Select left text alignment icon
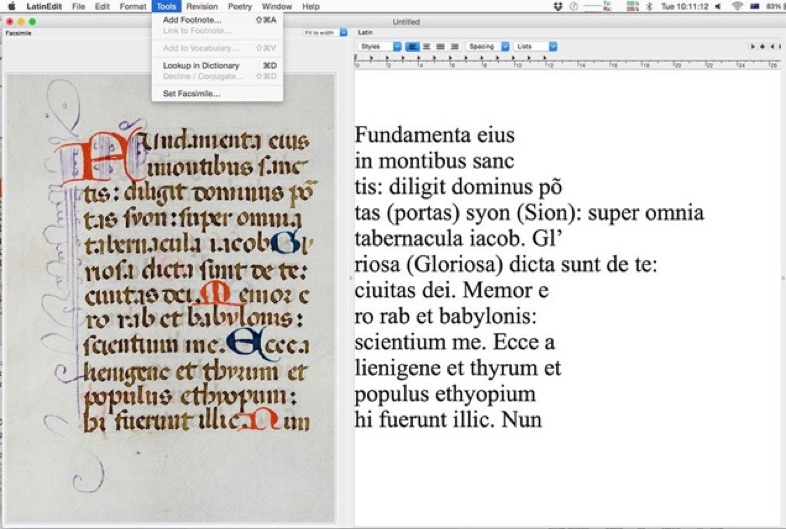 [x=413, y=47]
